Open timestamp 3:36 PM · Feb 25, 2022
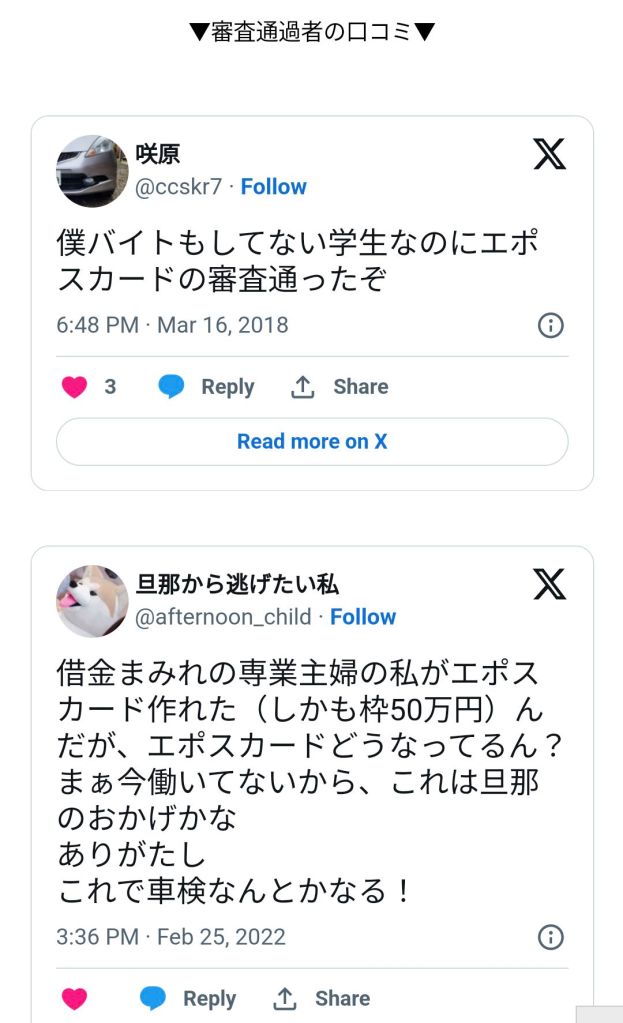The height and width of the screenshot is (1023, 623). [171, 937]
